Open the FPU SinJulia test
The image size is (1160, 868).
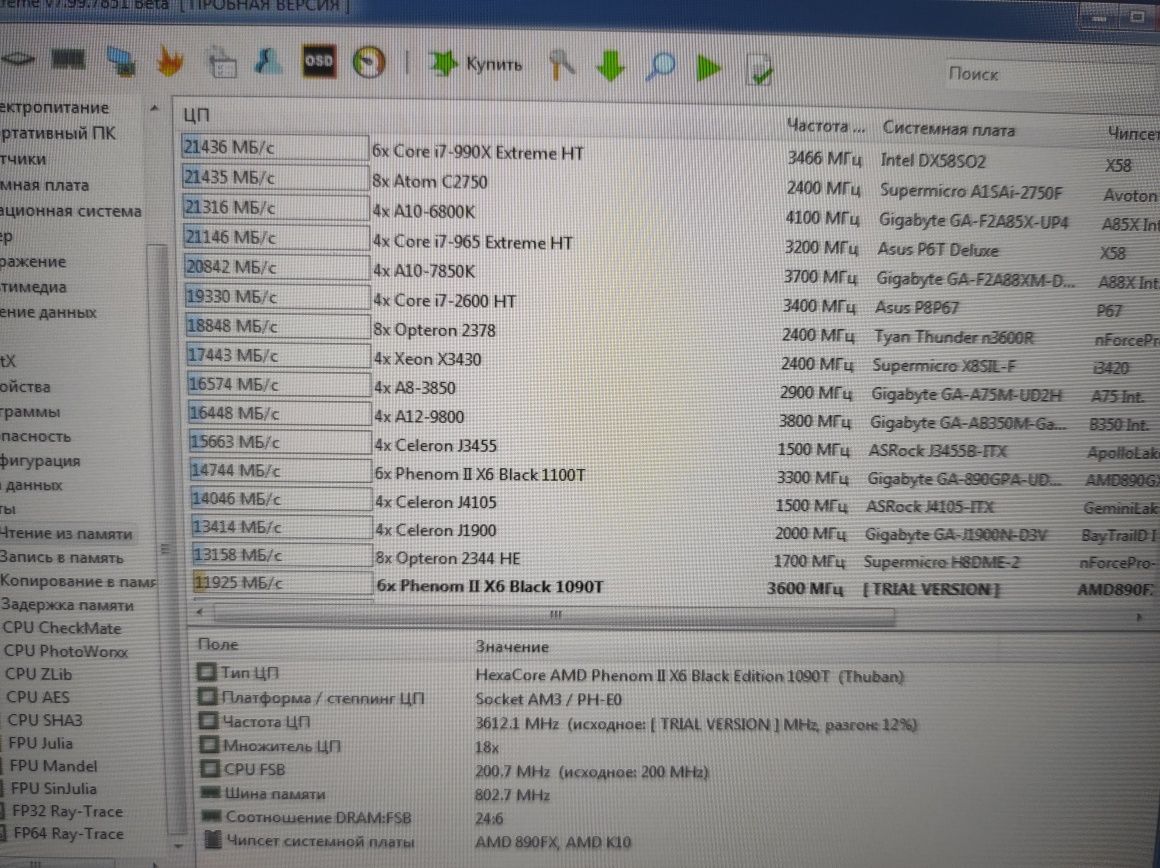click(x=53, y=789)
